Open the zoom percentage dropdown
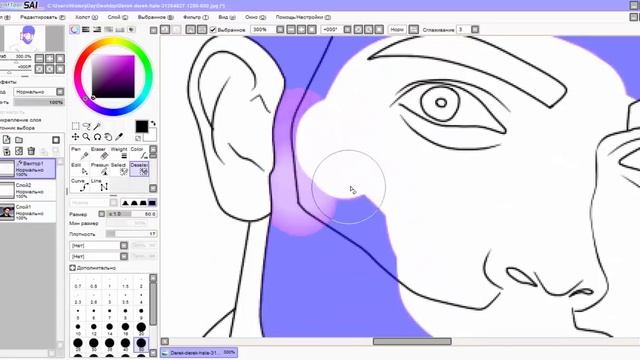 pyautogui.click(x=280, y=29)
